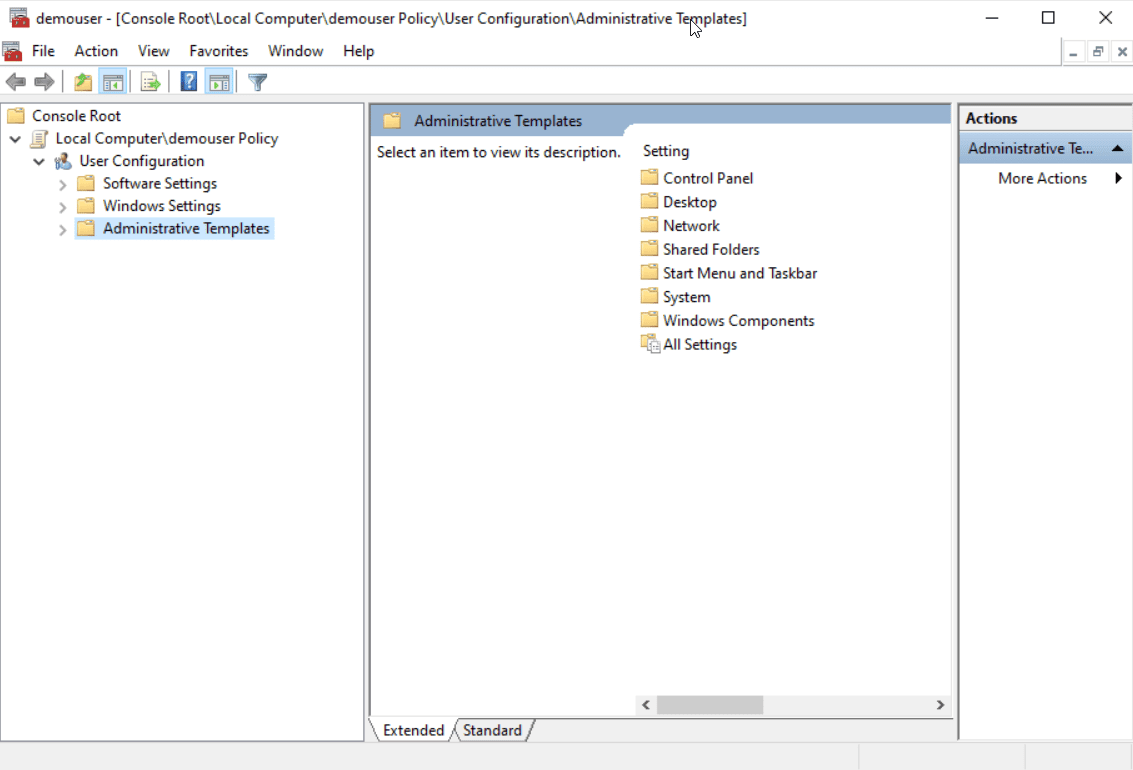Screen dimensions: 1133x770
Task: Click the MMC app icon in title bar
Action: click(x=20, y=17)
